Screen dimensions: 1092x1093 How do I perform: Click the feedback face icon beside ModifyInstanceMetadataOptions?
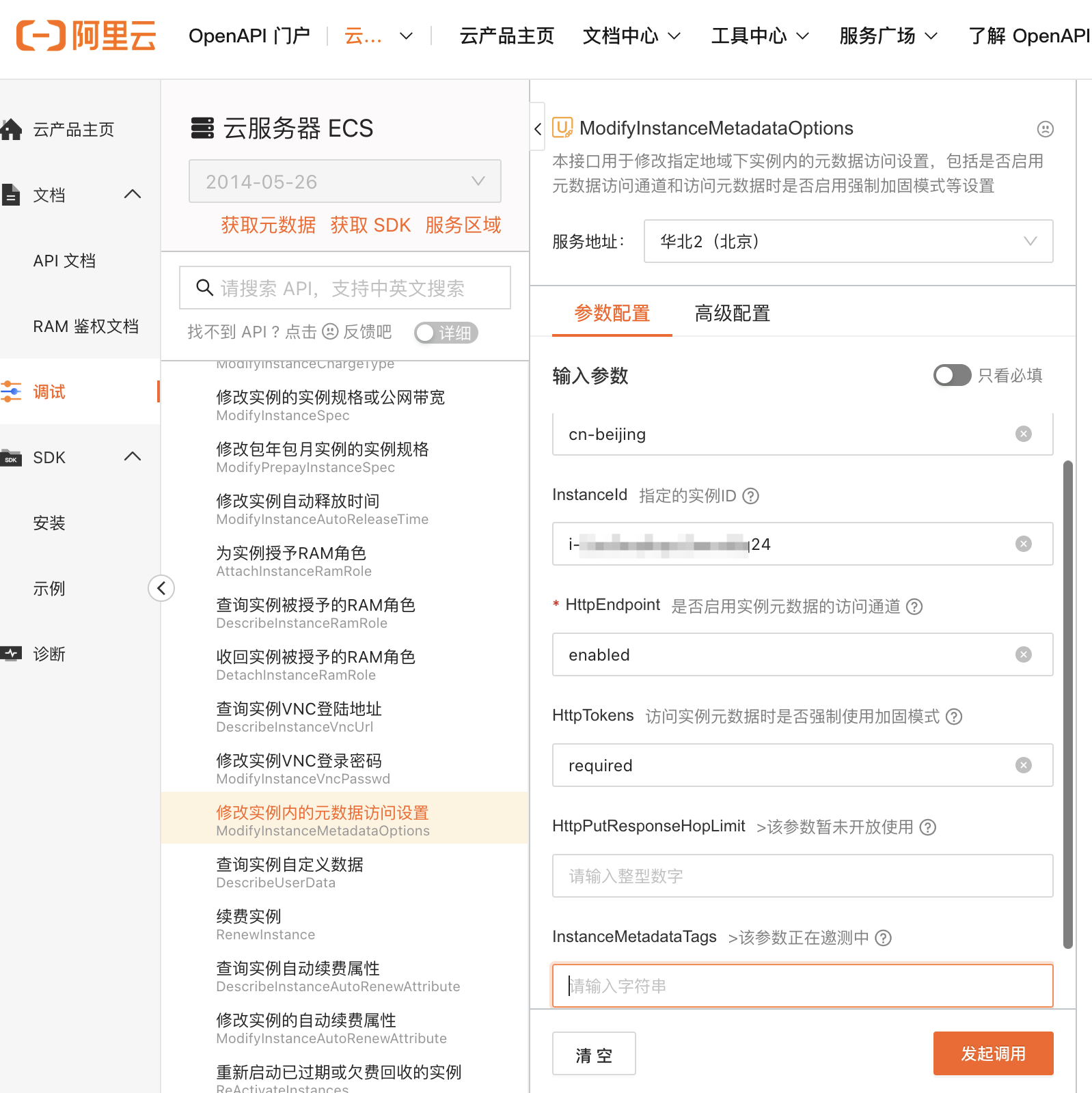1045,129
